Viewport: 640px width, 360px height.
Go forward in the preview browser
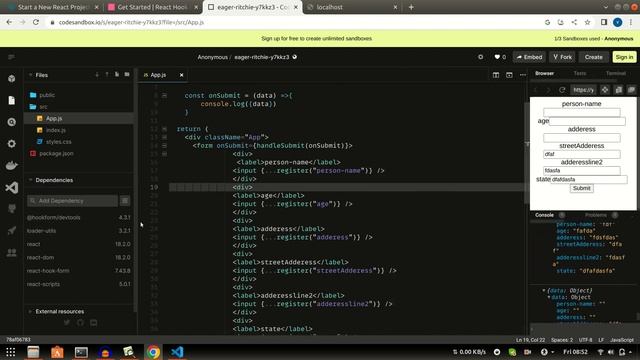tap(549, 90)
